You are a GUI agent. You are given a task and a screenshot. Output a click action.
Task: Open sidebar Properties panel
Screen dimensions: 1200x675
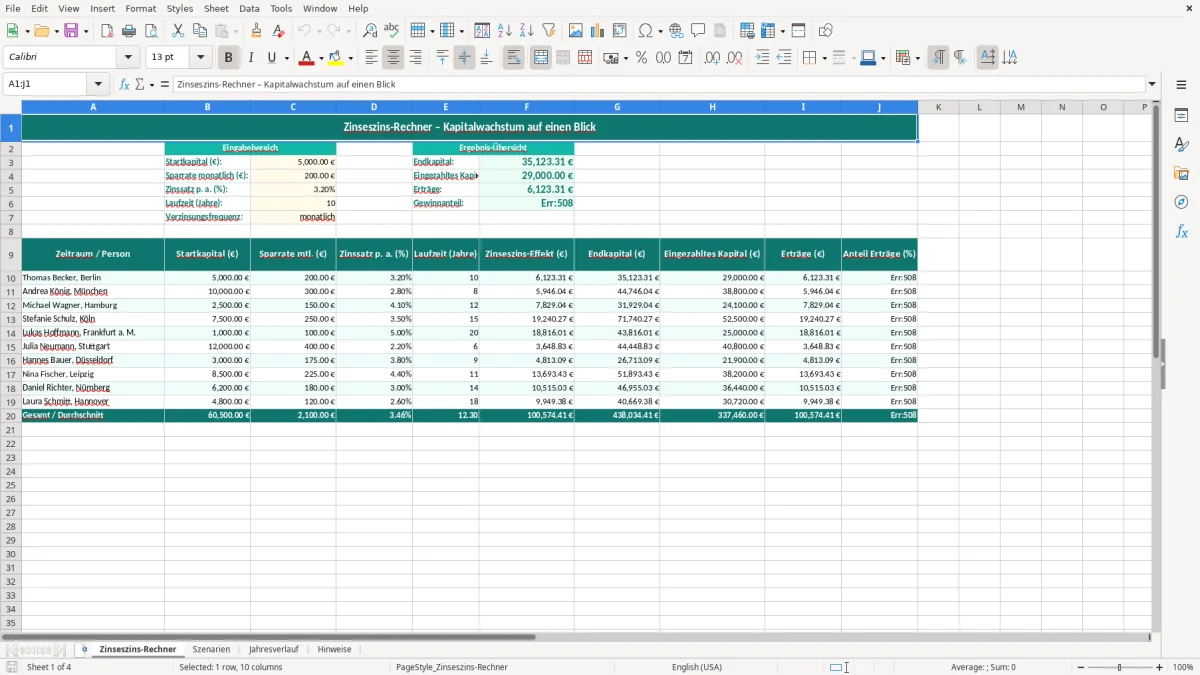click(1181, 116)
